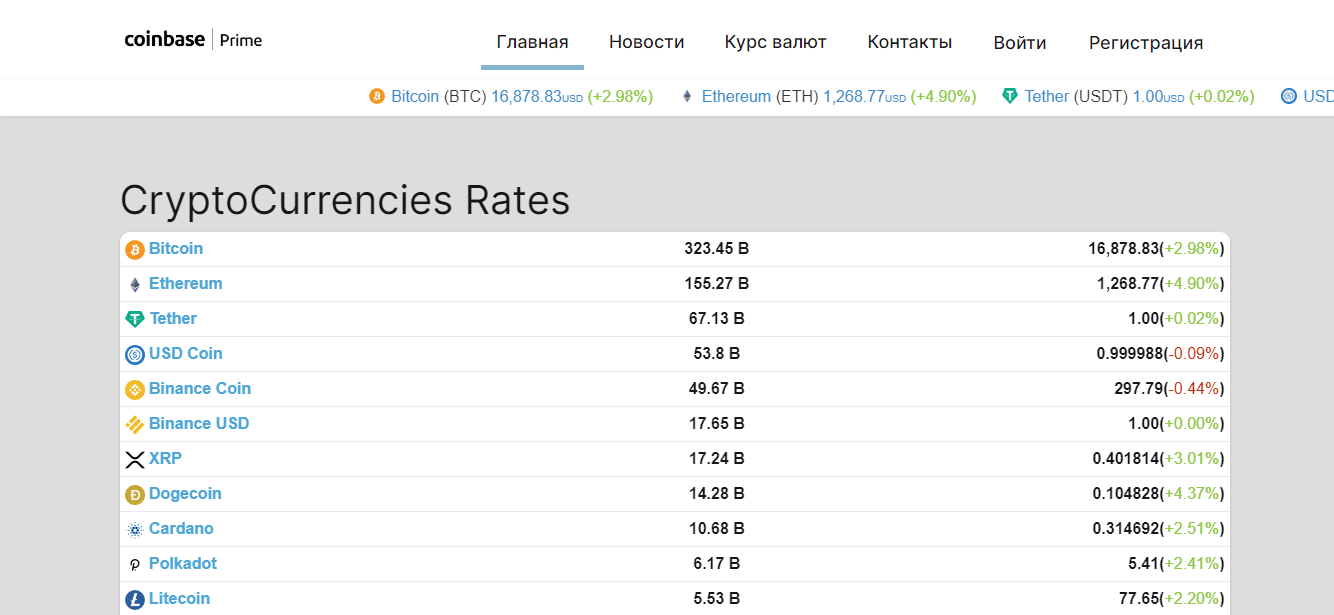This screenshot has width=1334, height=615.
Task: Click the 1.00 USD Tether price in the ticker
Action: [1158, 96]
